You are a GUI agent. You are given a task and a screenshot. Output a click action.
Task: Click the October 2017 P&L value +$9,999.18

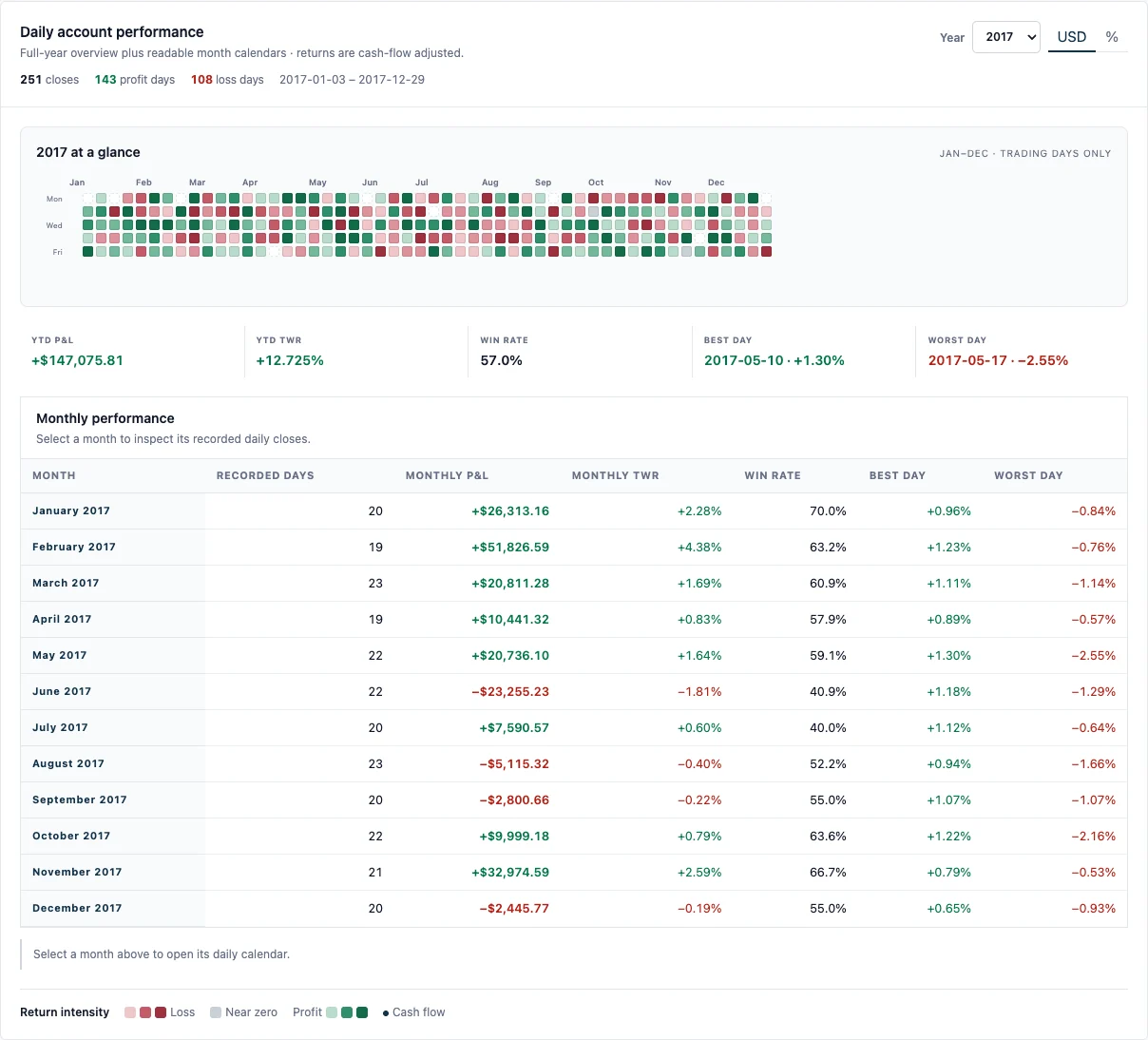pyautogui.click(x=514, y=837)
